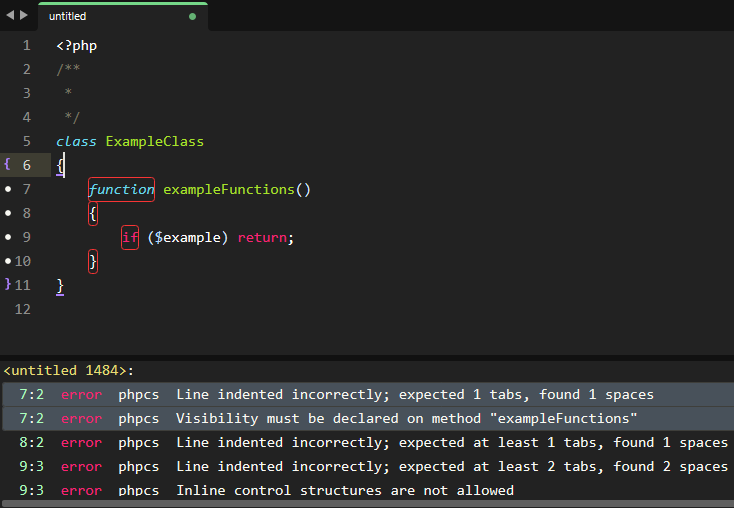Image resolution: width=734 pixels, height=508 pixels.
Task: Click the highlighted function keyword
Action: click(121, 189)
